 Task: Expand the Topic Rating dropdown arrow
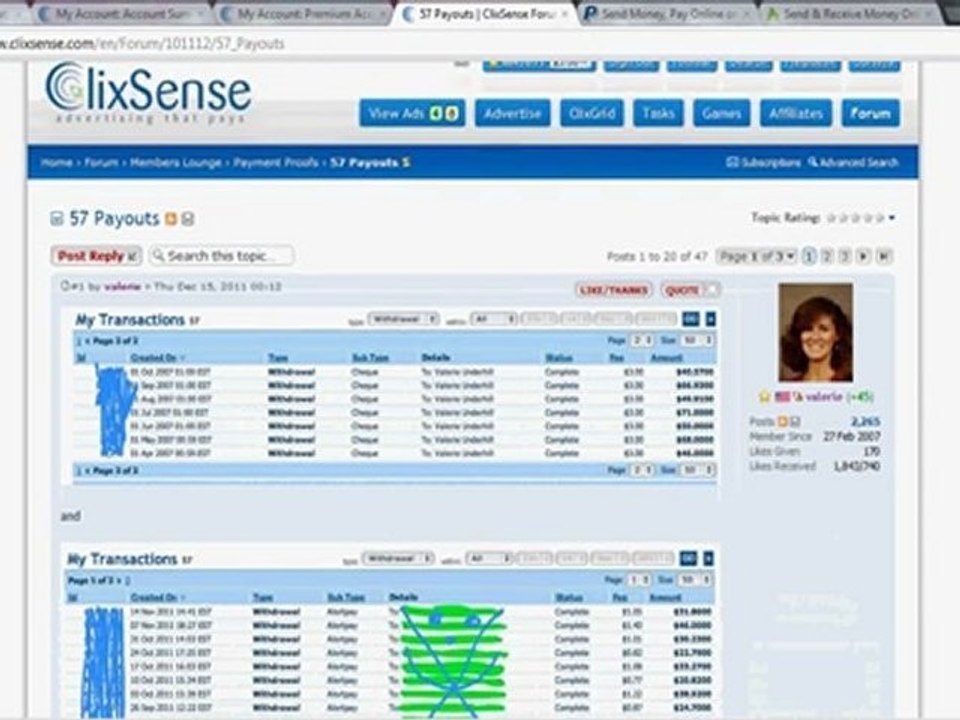pyautogui.click(x=891, y=218)
